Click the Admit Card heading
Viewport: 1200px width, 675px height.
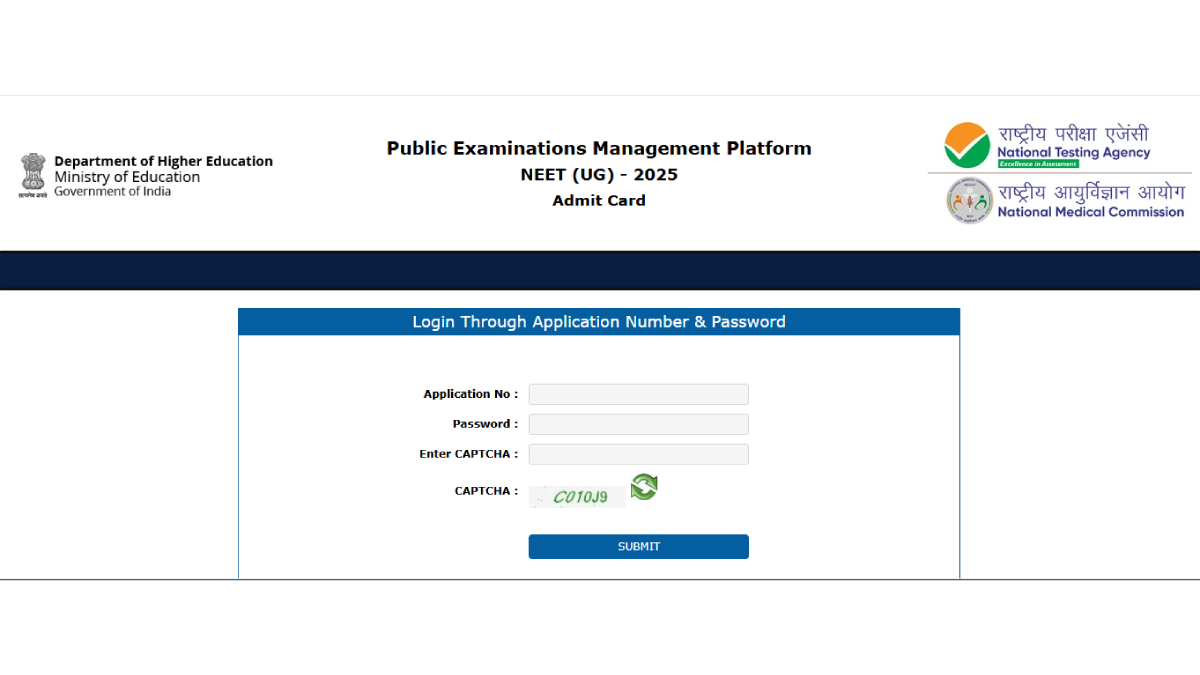598,200
